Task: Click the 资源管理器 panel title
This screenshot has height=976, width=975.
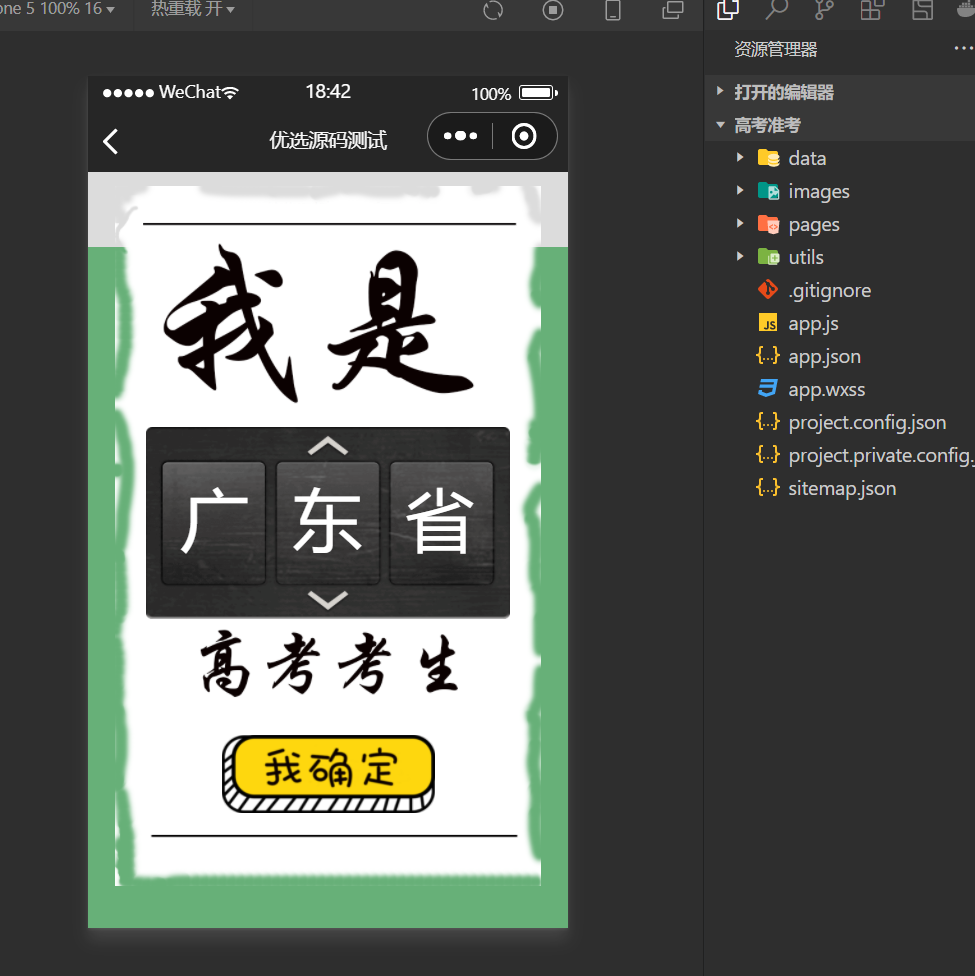Action: click(776, 49)
